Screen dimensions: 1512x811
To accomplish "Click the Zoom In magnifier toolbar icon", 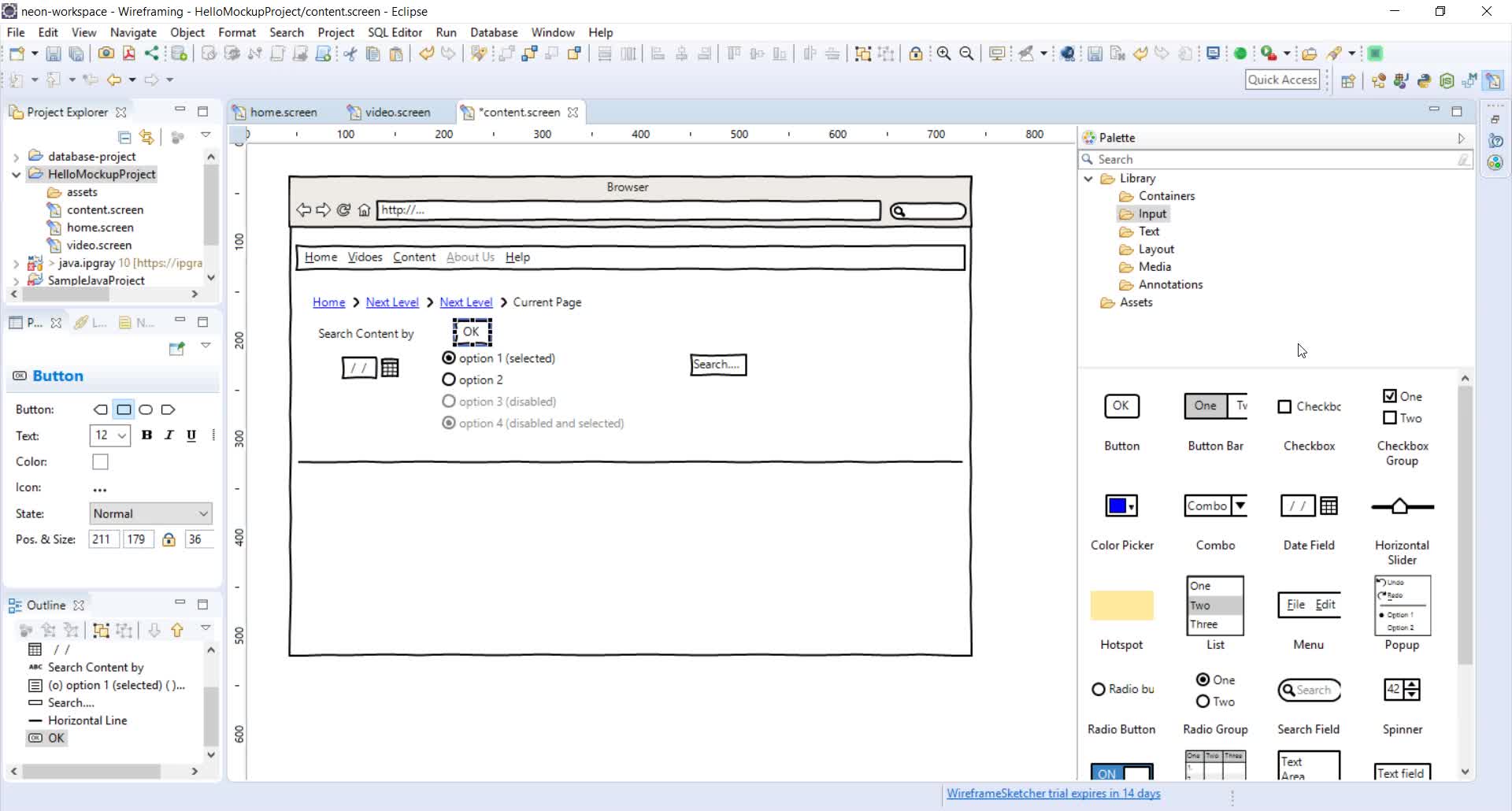I will [944, 53].
